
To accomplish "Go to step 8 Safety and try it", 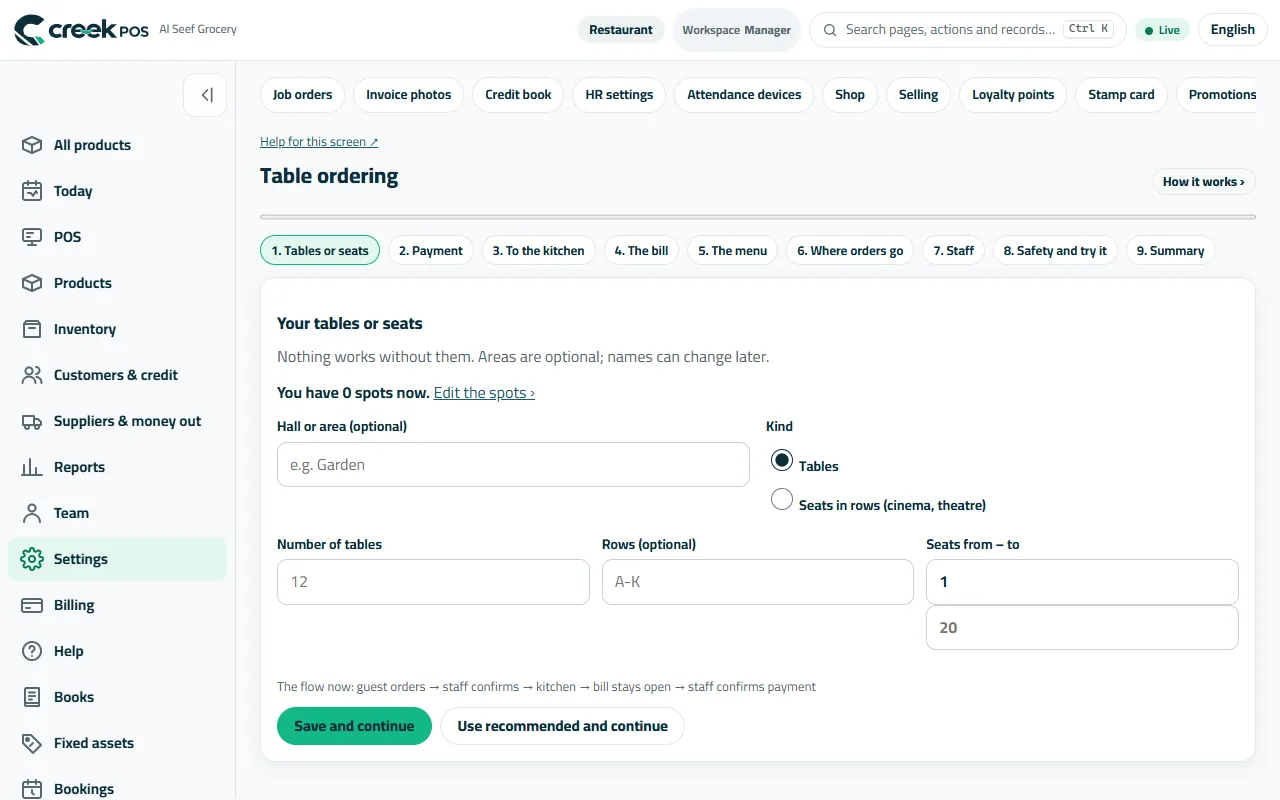I will (1055, 251).
